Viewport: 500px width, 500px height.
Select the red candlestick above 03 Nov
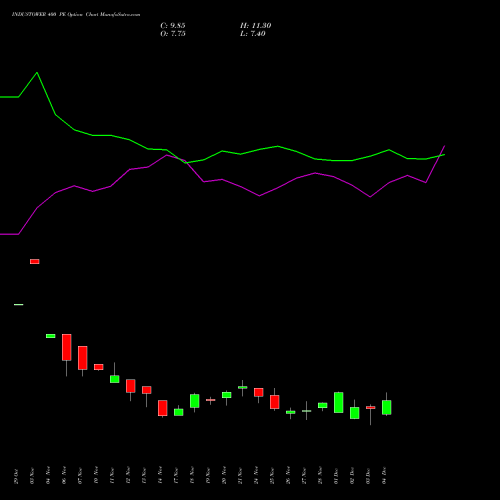coord(35,261)
